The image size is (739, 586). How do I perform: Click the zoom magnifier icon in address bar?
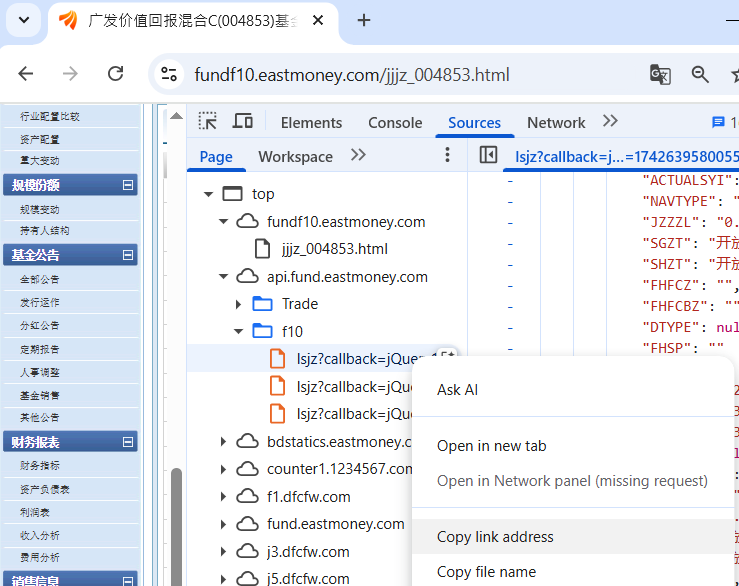coord(700,74)
